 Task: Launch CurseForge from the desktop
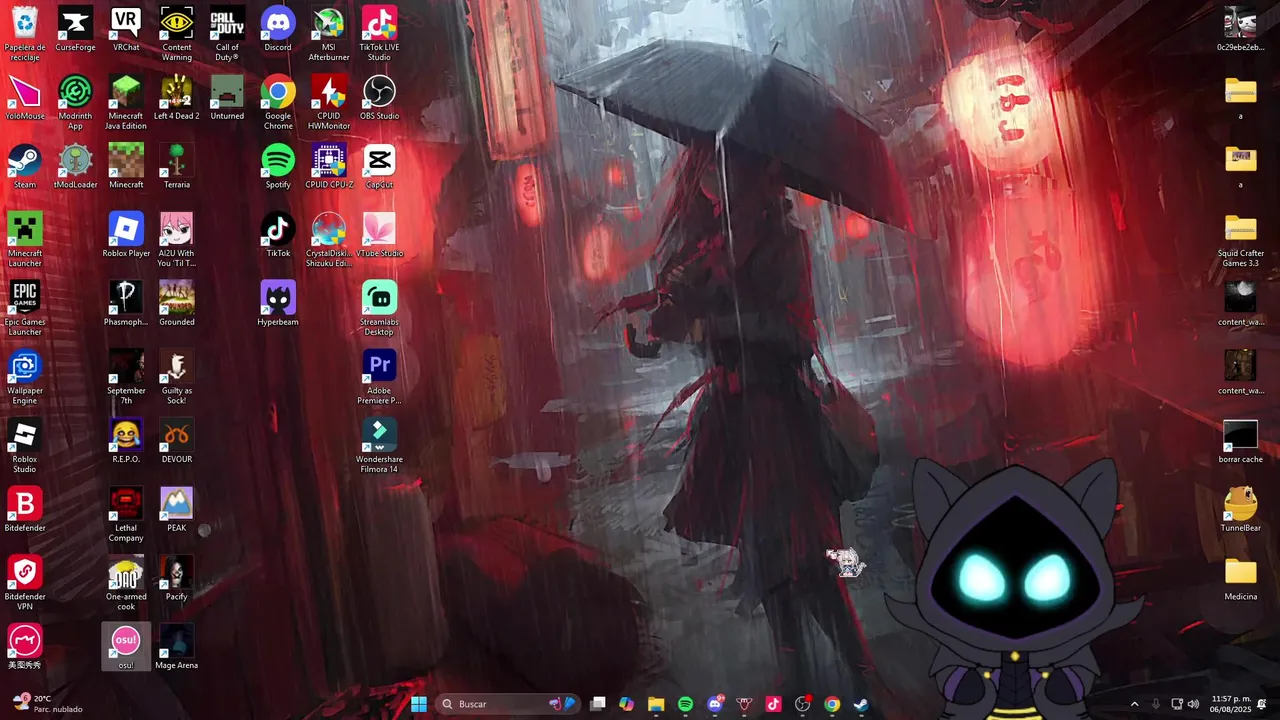click(x=75, y=30)
